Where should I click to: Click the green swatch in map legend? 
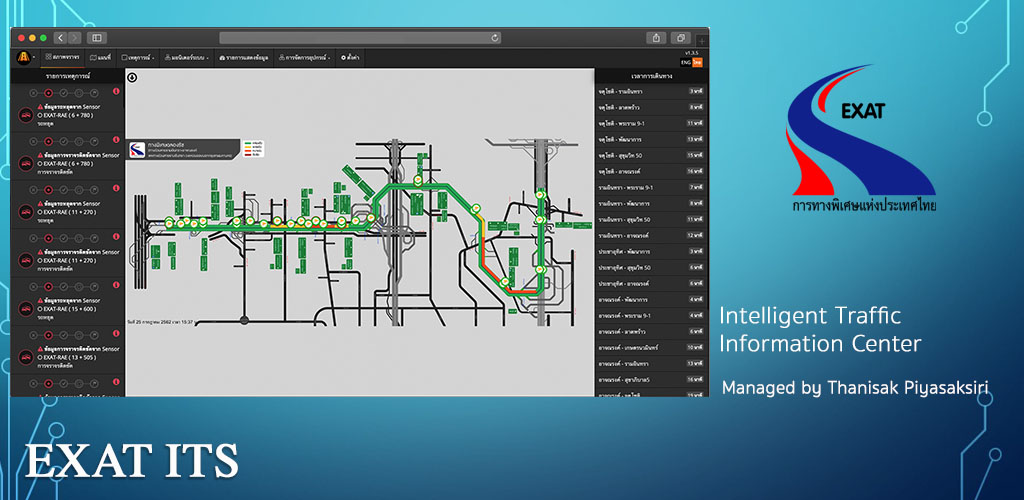[248, 144]
